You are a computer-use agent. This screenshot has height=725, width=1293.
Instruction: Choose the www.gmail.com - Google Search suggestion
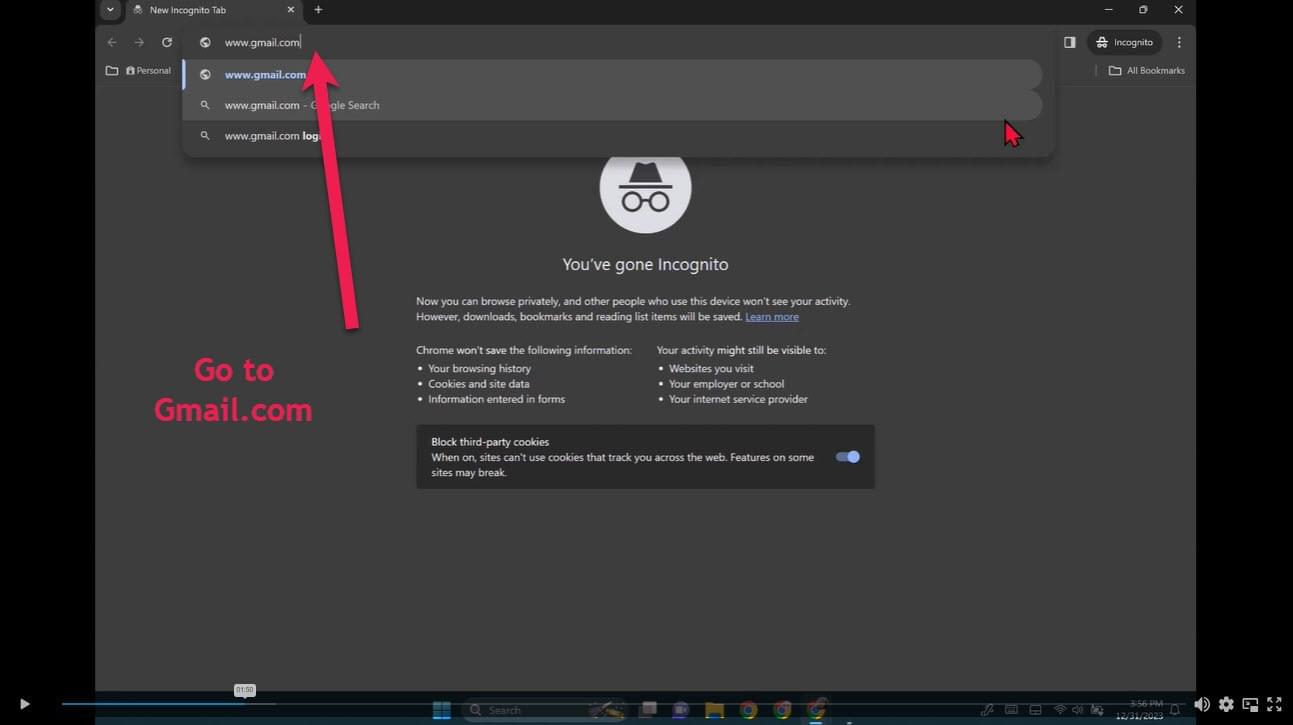pyautogui.click(x=301, y=105)
